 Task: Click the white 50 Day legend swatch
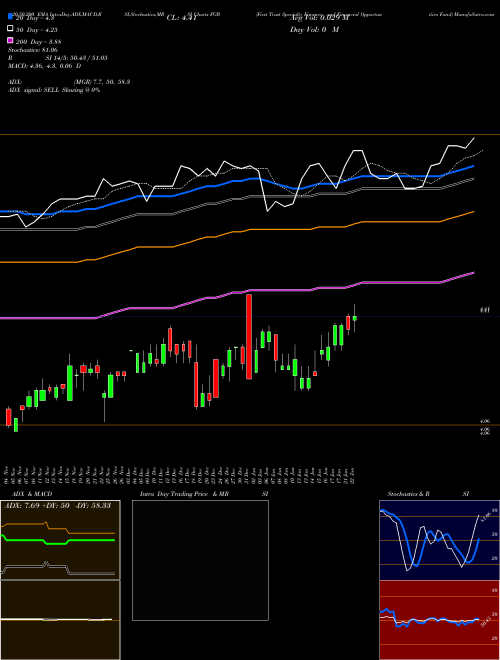tap(11, 29)
